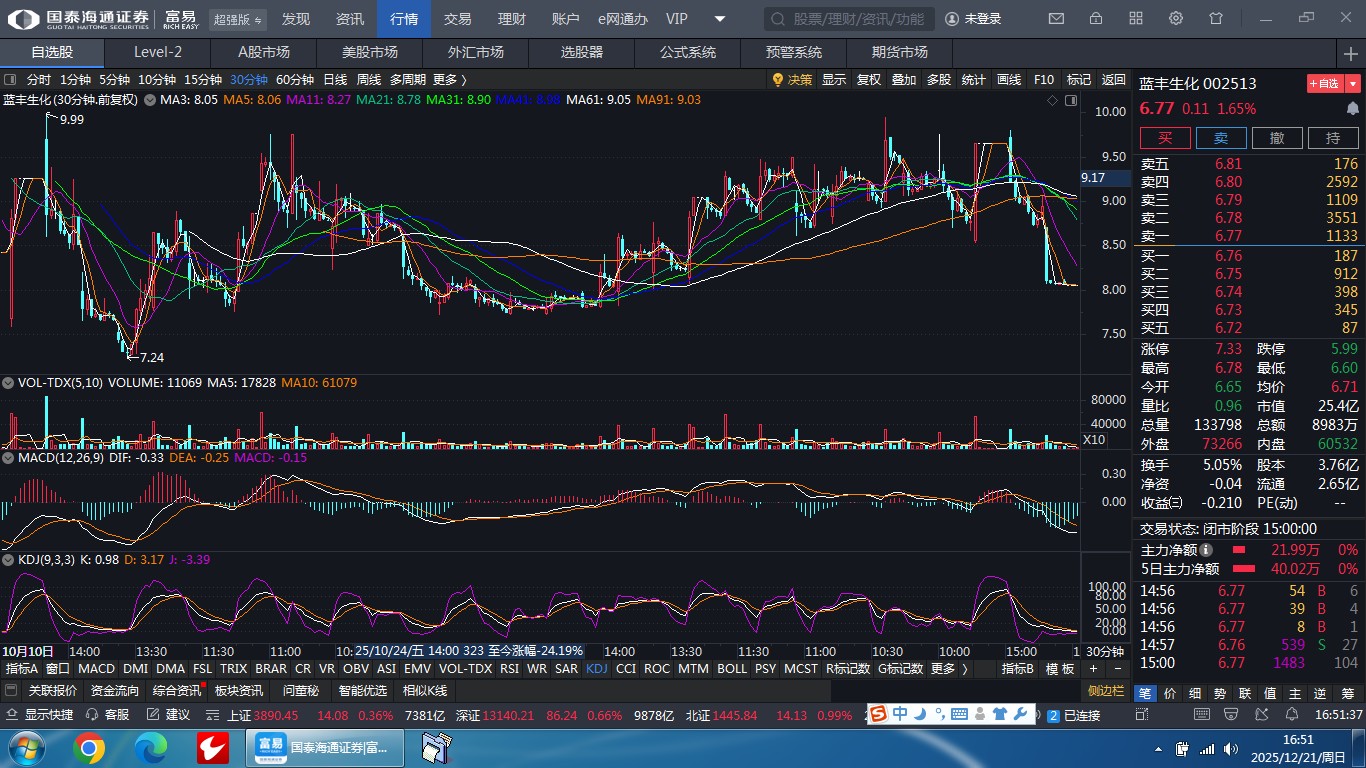Viewport: 1366px width, 768px height.
Task: Click the skin (shirt) icon in title bar
Action: pos(1216,19)
